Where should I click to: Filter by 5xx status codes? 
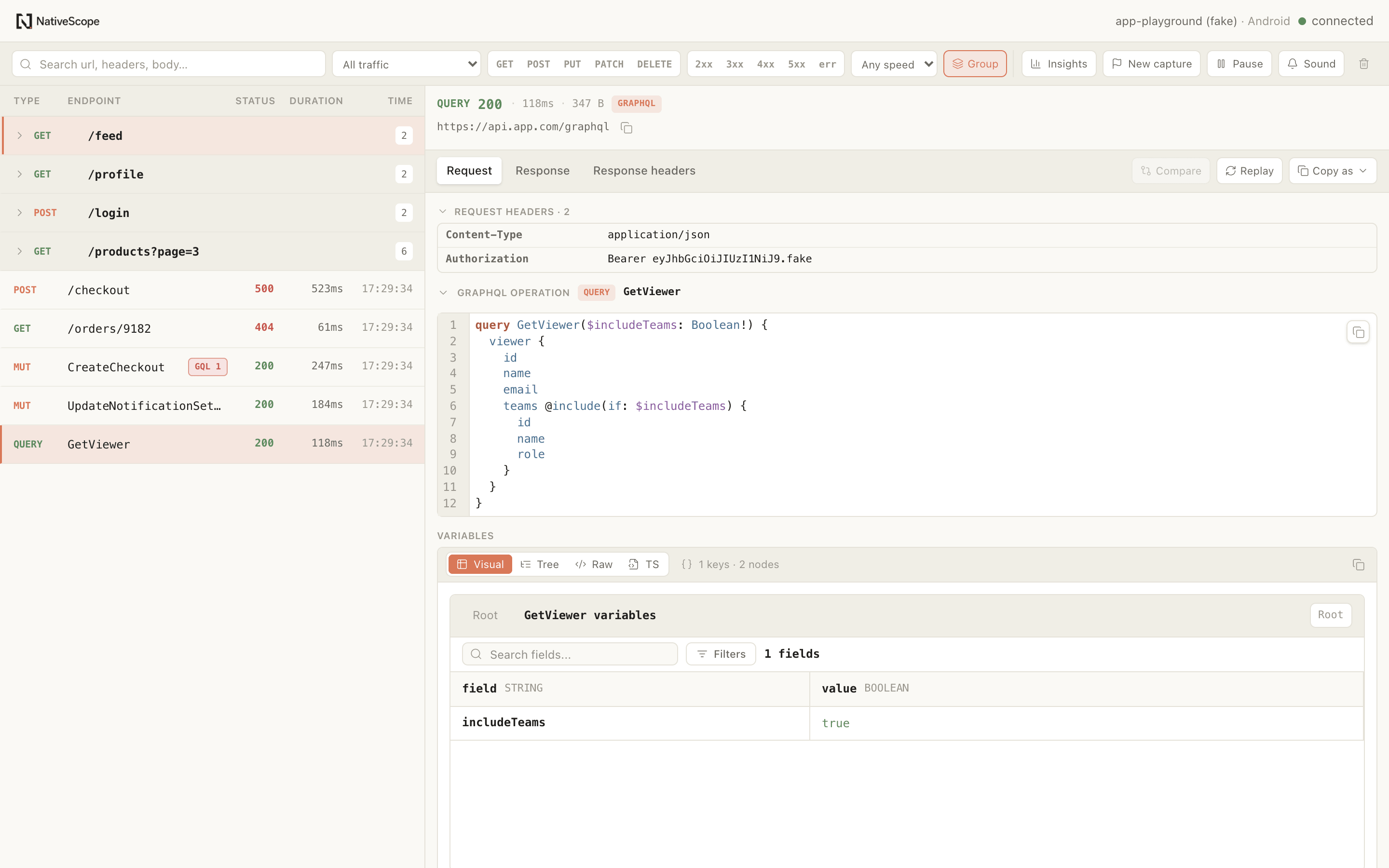coord(796,64)
